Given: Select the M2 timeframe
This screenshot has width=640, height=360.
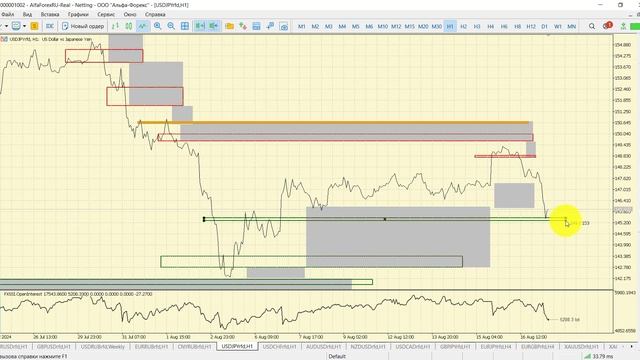Looking at the screenshot, I should [315, 26].
